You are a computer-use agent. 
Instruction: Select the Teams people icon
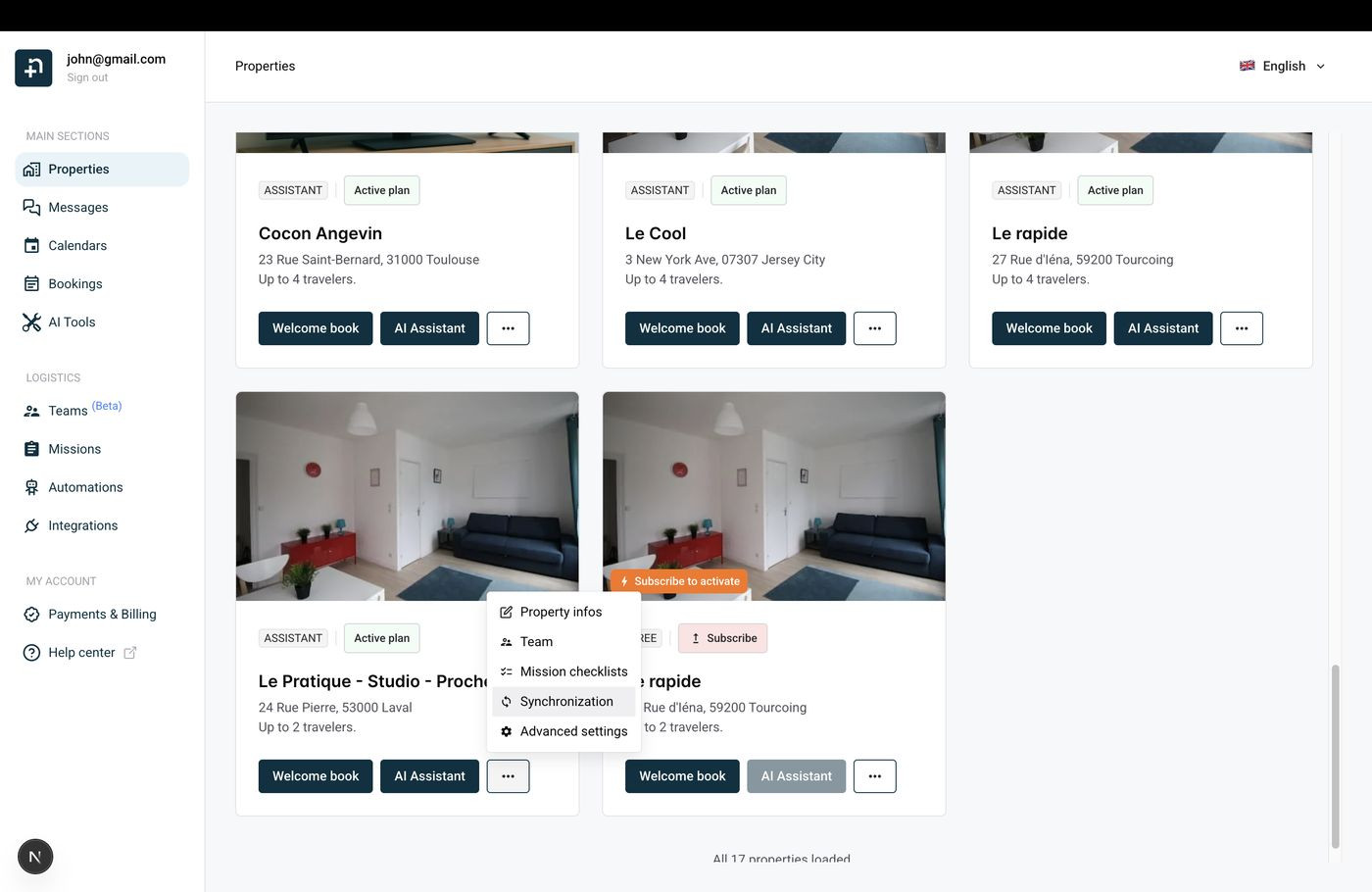pos(31,411)
